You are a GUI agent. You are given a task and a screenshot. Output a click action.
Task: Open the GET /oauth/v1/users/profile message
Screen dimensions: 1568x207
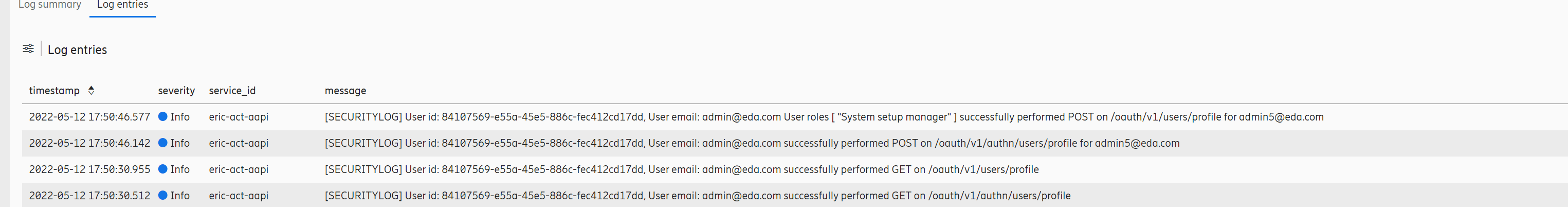point(681,169)
